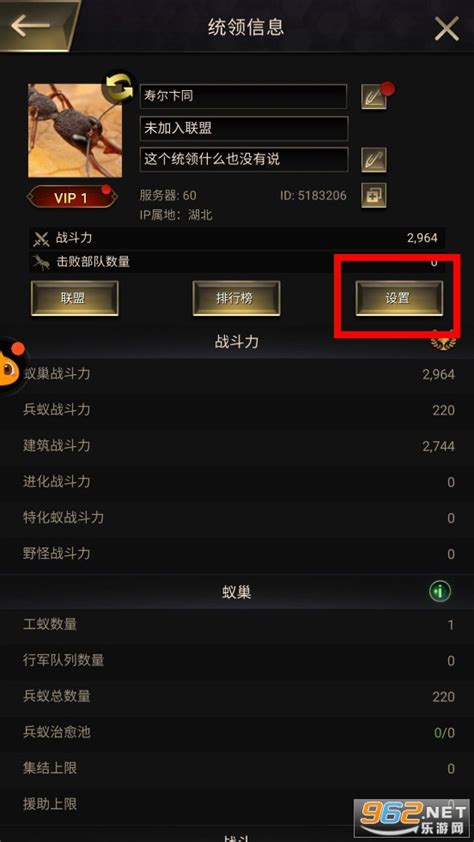This screenshot has width=474, height=842.
Task: Click the 未加入联盟 alliance field
Action: point(244,128)
